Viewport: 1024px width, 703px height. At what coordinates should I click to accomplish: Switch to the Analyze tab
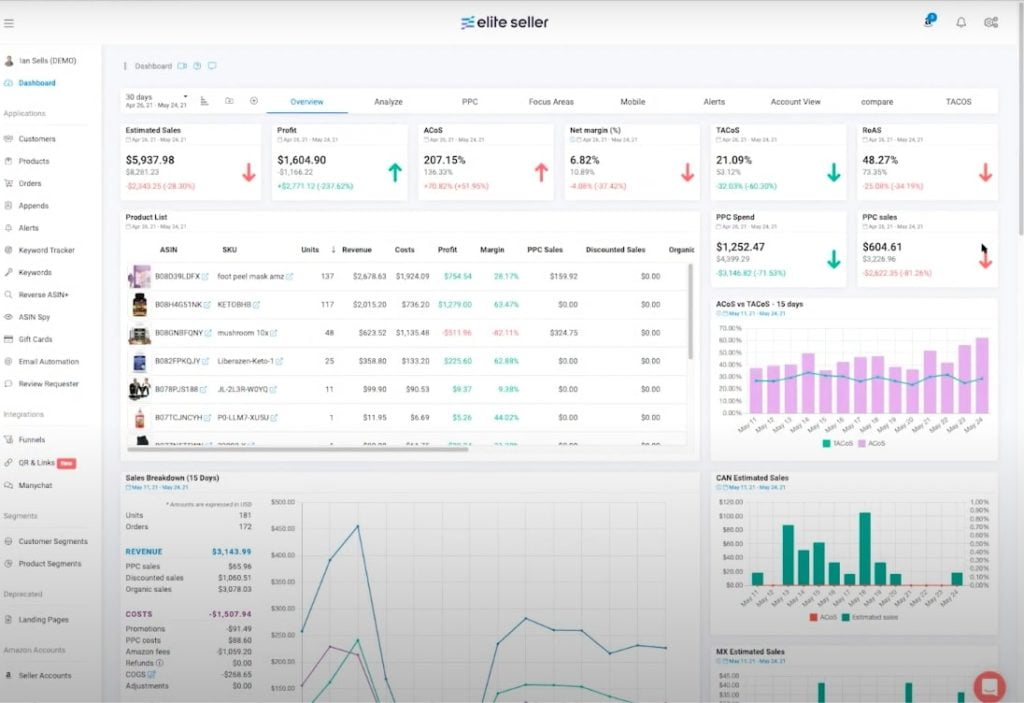point(388,102)
